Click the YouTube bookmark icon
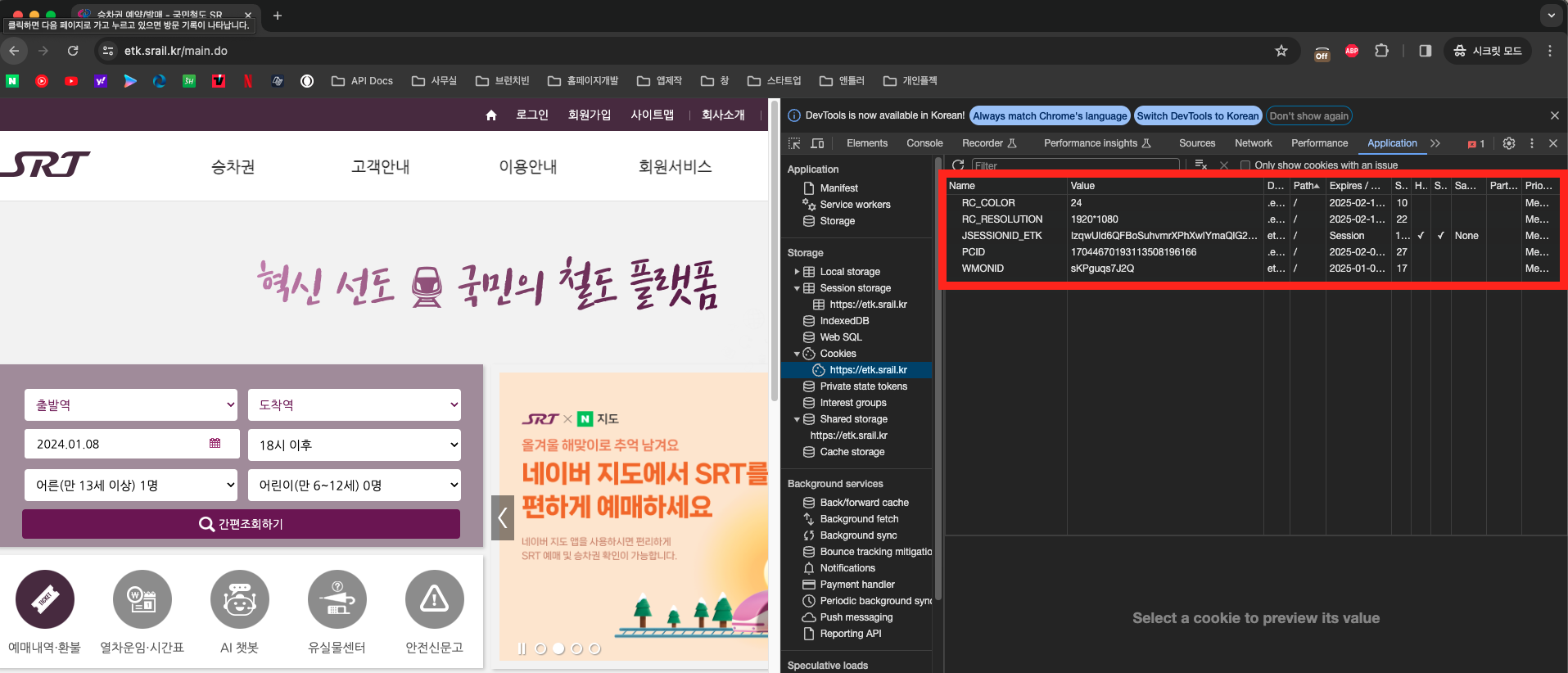1568x673 pixels. point(71,81)
